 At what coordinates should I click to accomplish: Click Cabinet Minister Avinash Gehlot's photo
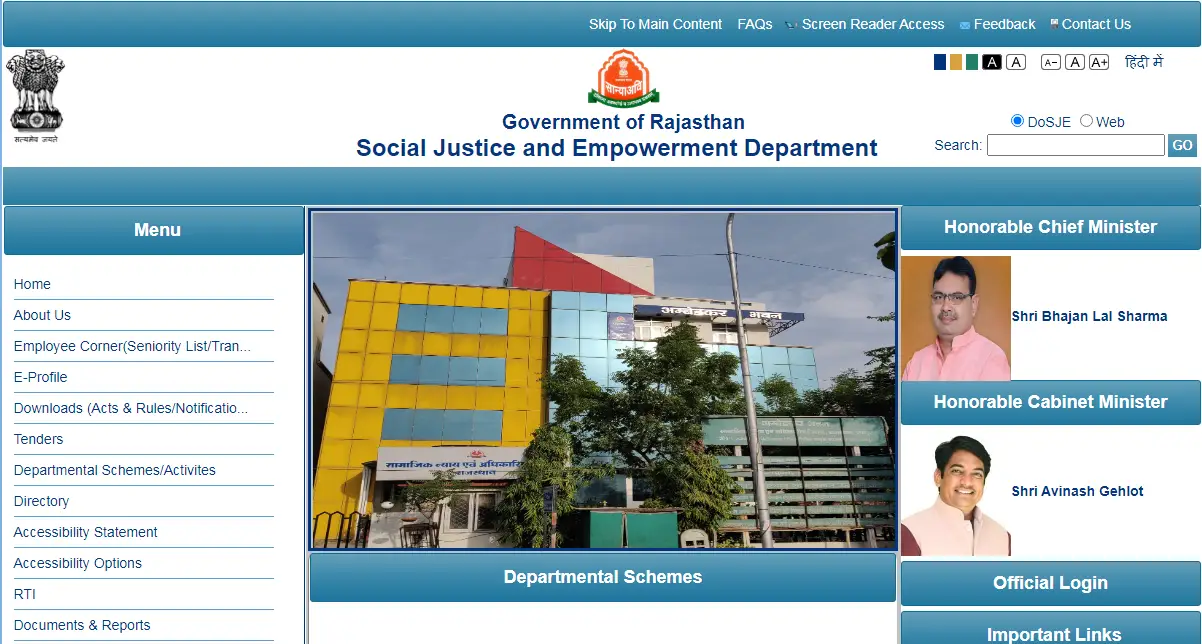(x=956, y=493)
